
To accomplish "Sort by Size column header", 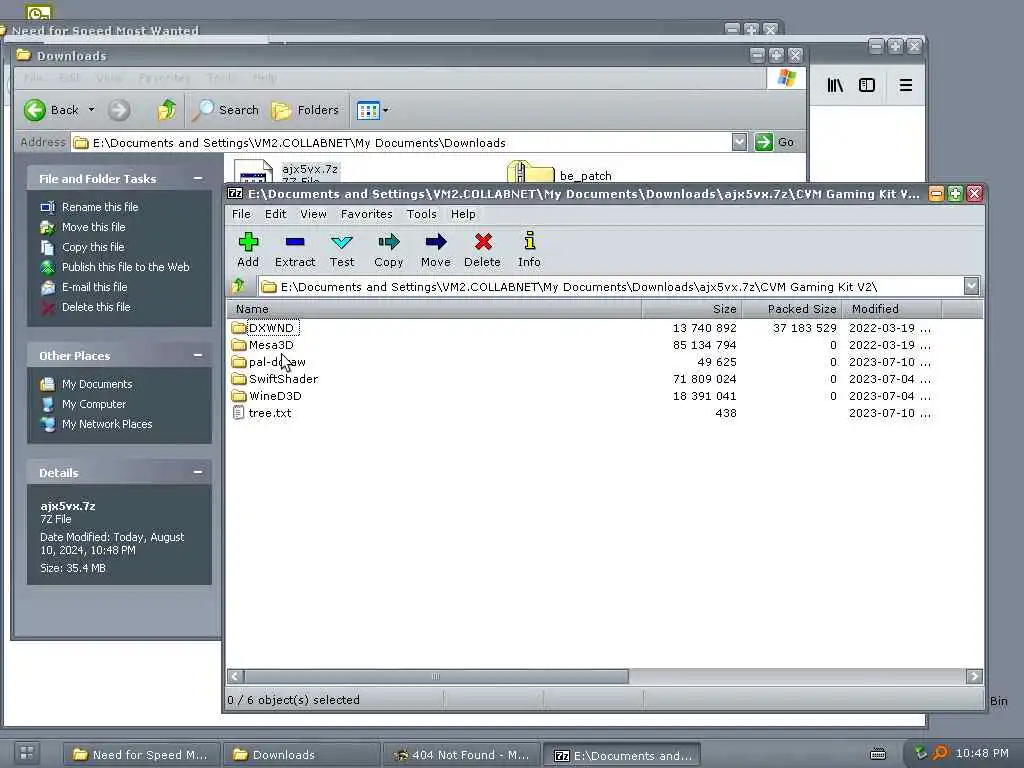I will pos(692,309).
